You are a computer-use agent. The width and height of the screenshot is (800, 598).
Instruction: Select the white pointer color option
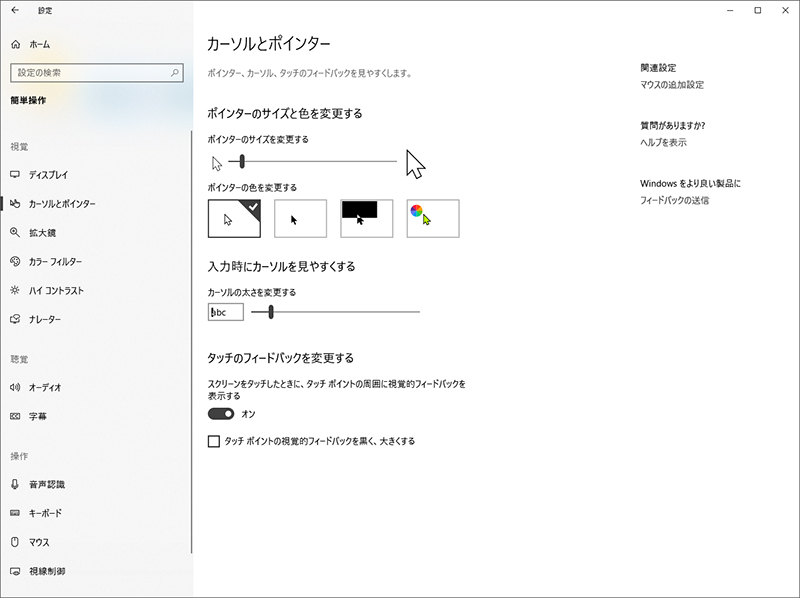[x=234, y=218]
